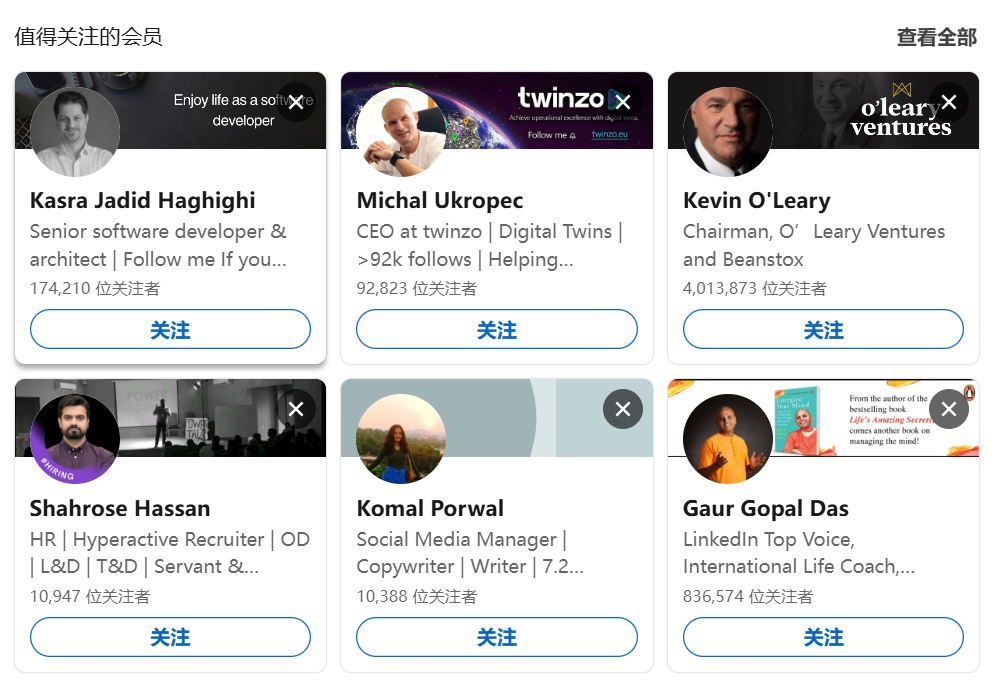Dismiss the Gaur Gopal Das suggestion card
The width and height of the screenshot is (996, 694).
pyautogui.click(x=949, y=409)
